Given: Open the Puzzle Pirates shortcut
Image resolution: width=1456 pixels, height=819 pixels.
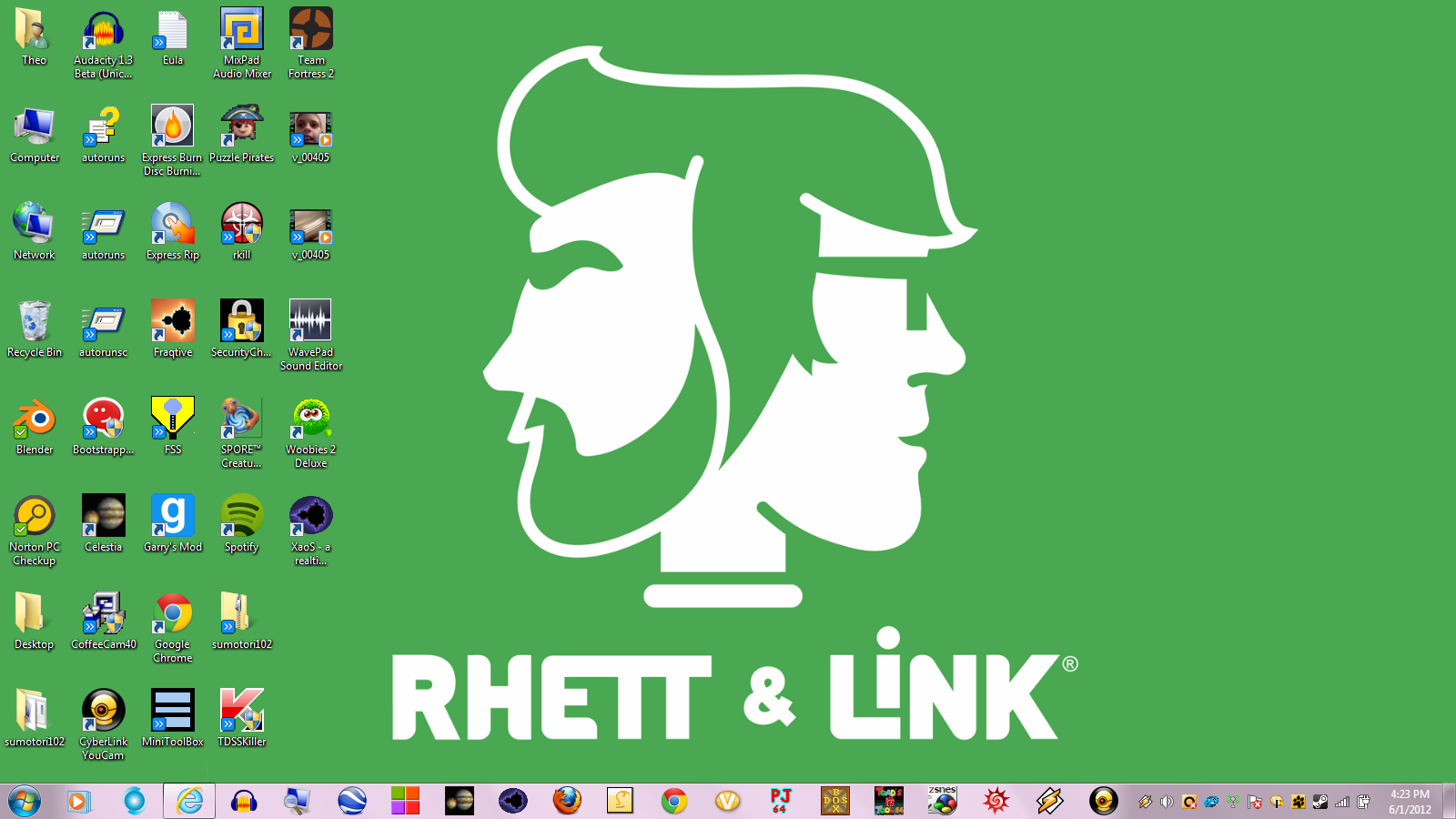Looking at the screenshot, I should [x=241, y=126].
